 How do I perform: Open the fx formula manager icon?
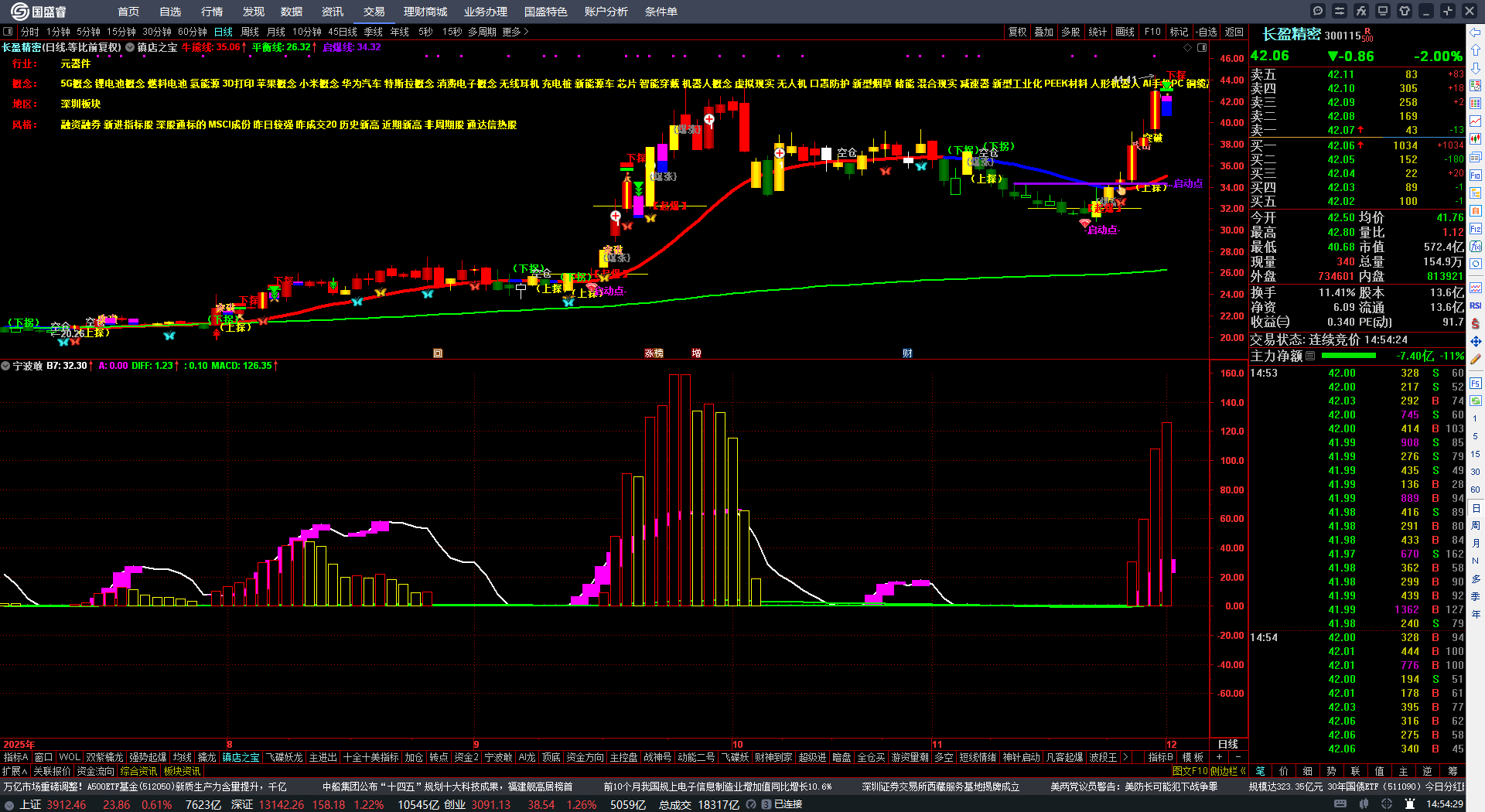coord(1361,11)
